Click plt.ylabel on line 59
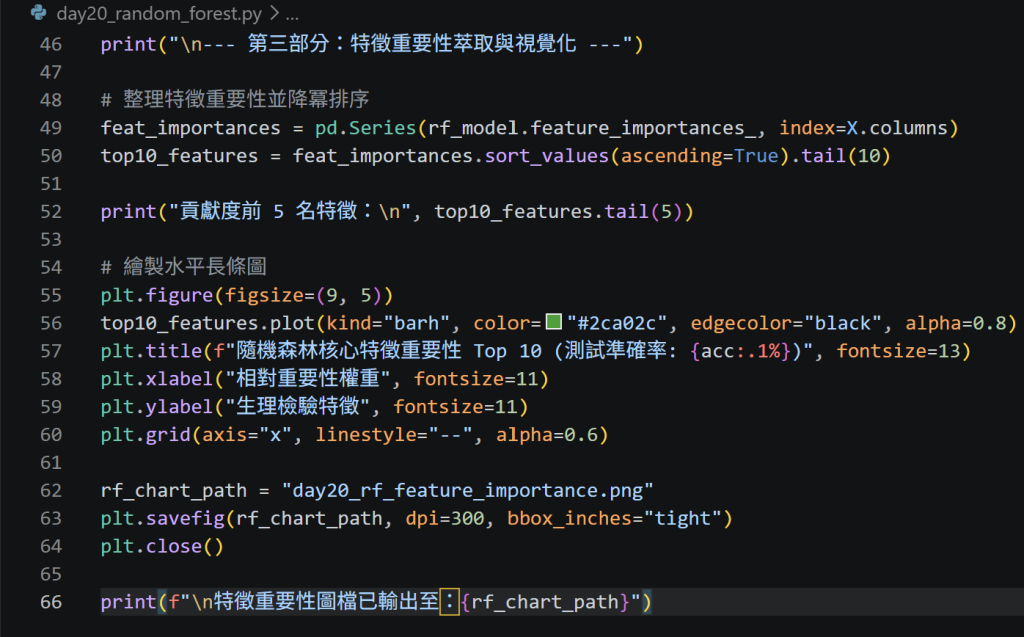The height and width of the screenshot is (637, 1024). pos(157,407)
